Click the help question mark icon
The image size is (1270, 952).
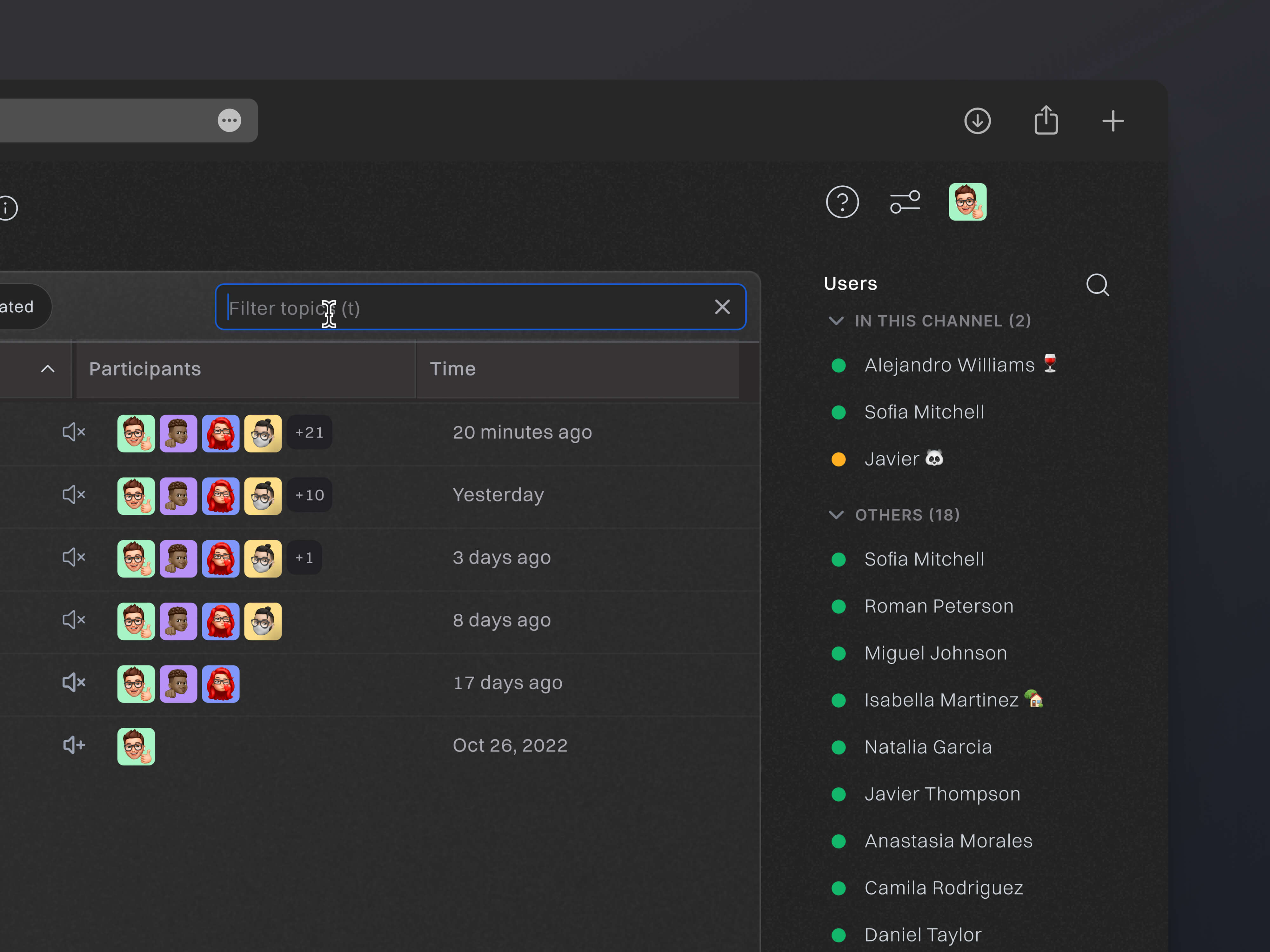point(842,202)
